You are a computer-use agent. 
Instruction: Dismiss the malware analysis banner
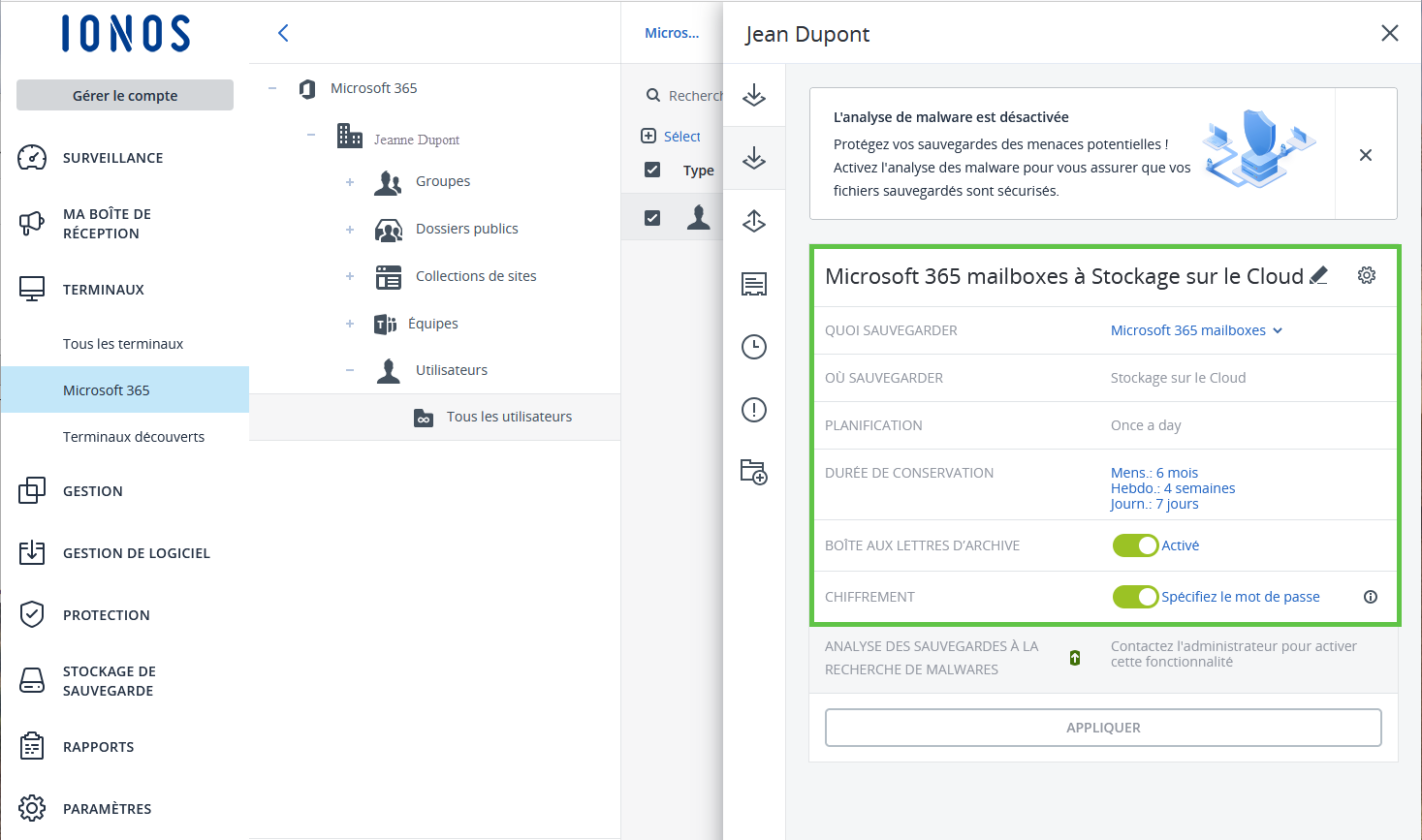[x=1366, y=155]
